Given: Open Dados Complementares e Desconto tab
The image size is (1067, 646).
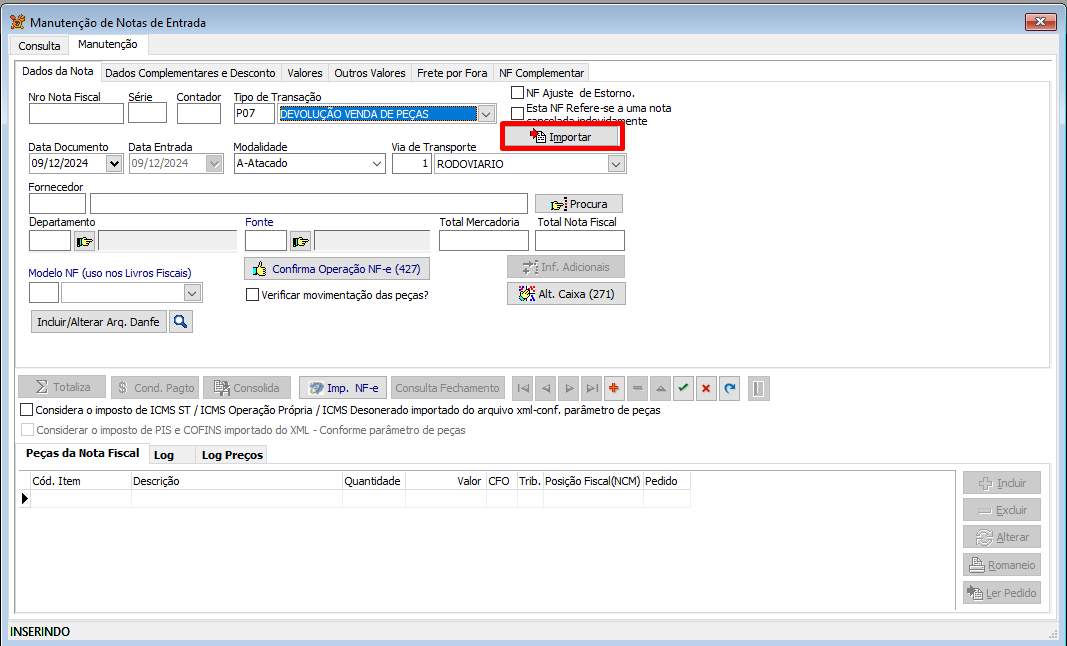Looking at the screenshot, I should 191,73.
